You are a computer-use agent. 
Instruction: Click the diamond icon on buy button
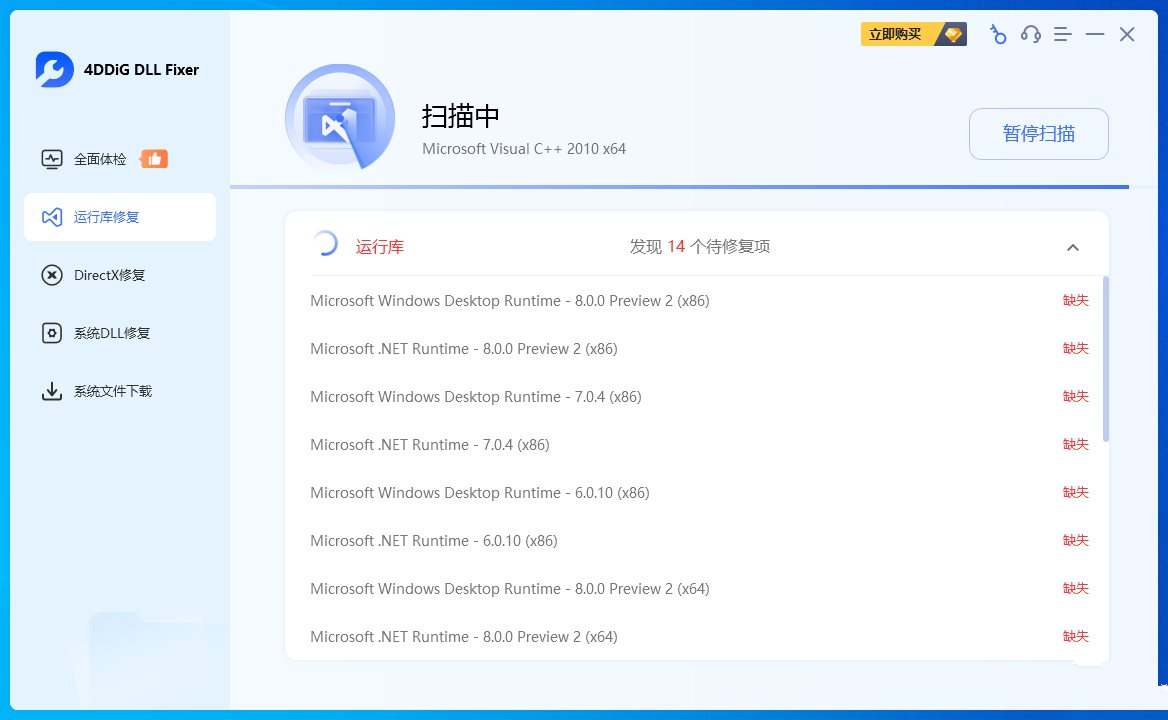click(x=952, y=34)
